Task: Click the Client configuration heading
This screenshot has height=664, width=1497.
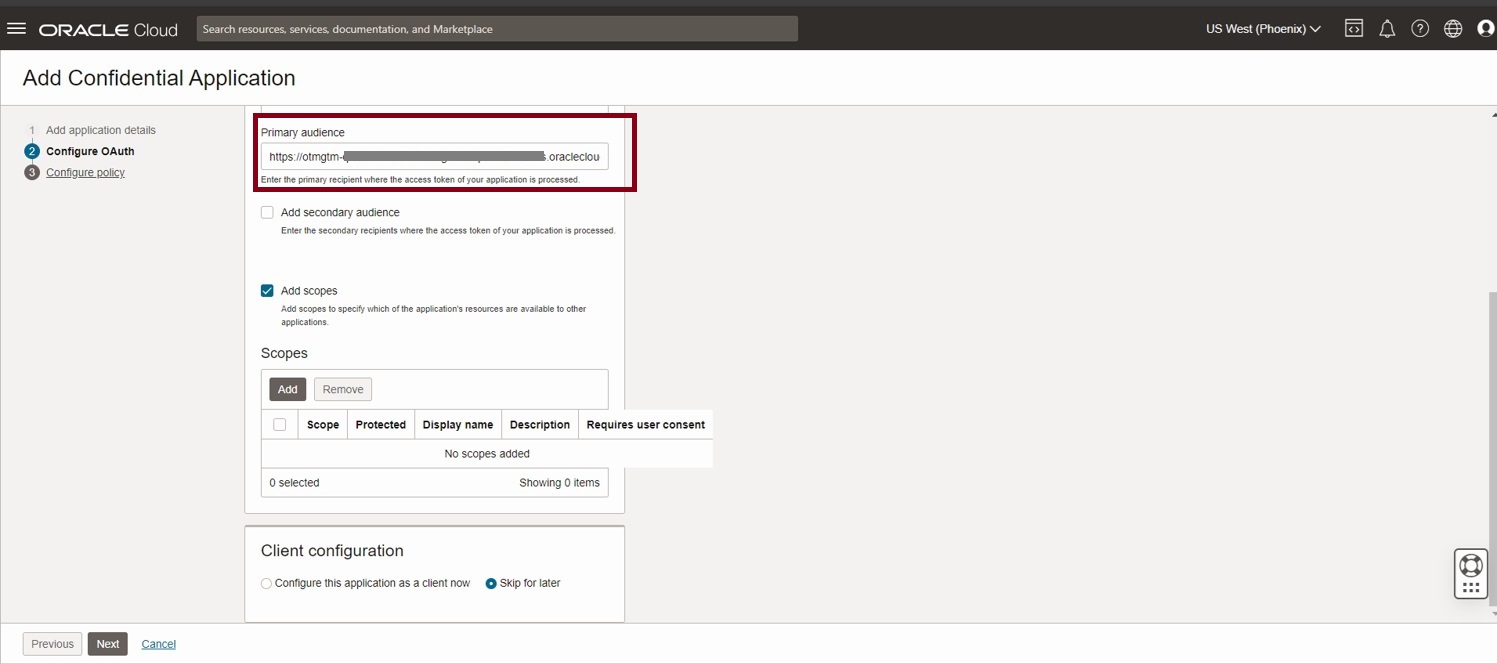Action: 332,551
